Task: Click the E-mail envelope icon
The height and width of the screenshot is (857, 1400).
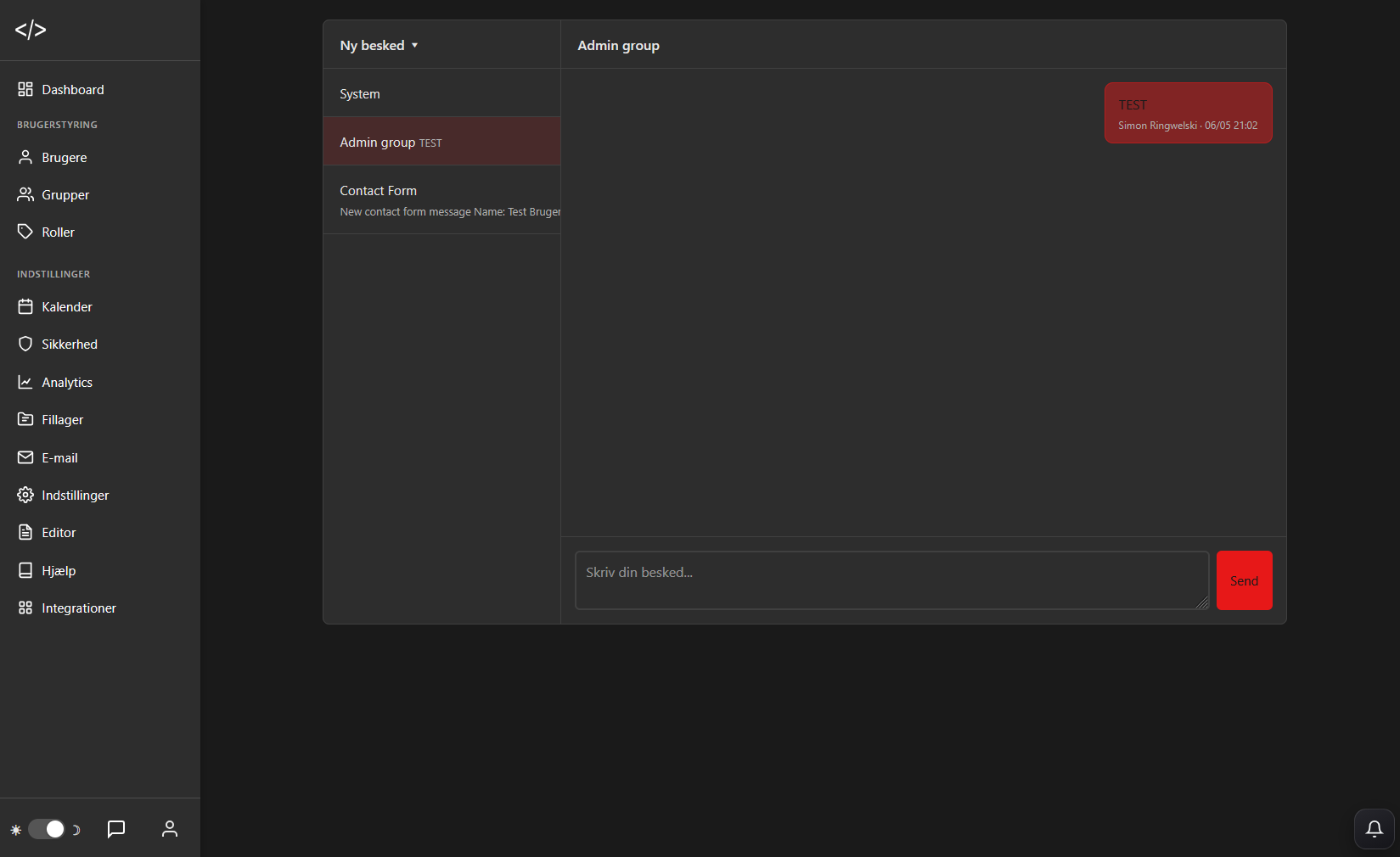Action: [25, 457]
